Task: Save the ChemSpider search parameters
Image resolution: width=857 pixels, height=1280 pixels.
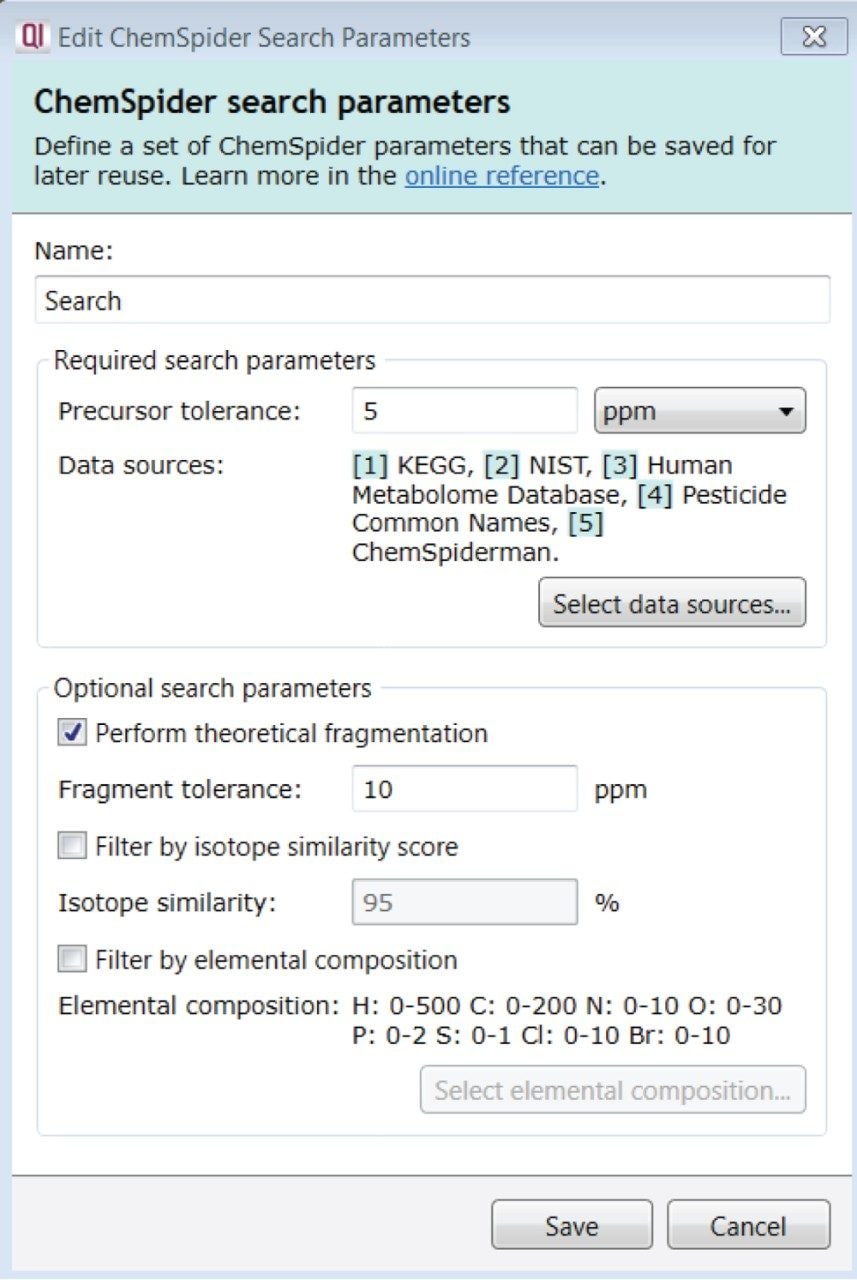Action: pos(571,1226)
